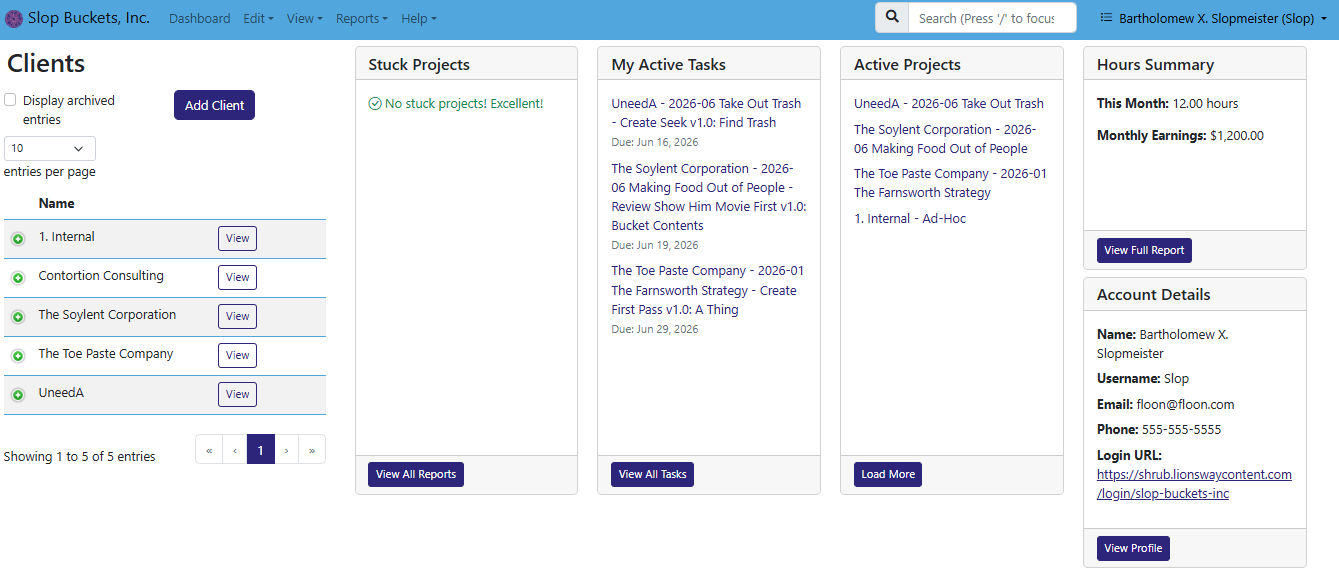Screen dimensions: 1339x571
Task: Click the Monthly Earnings $1,200.00 value
Action: [x=1237, y=135]
